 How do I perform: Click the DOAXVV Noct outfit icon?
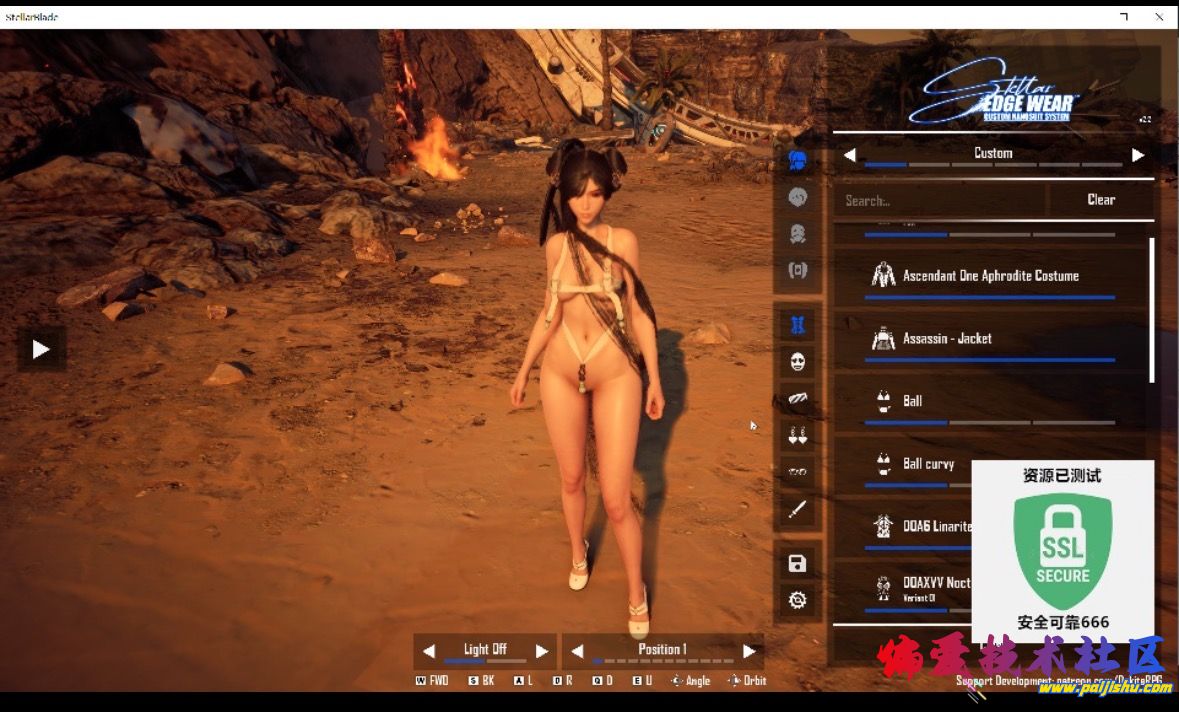coord(883,587)
